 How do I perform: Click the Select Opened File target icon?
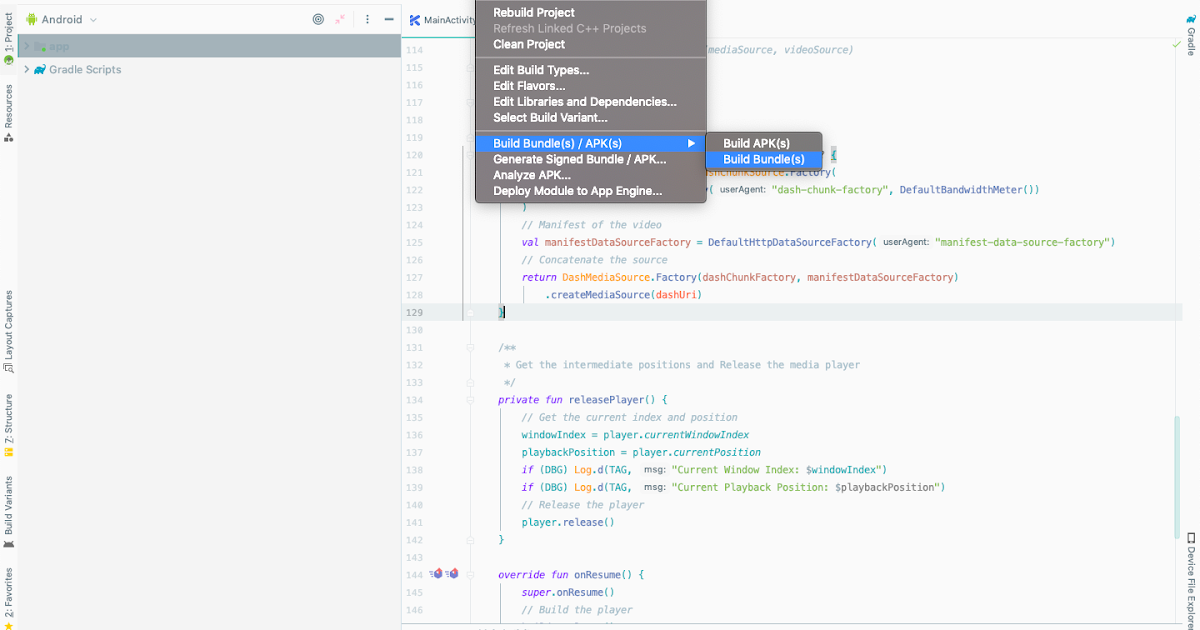pyautogui.click(x=318, y=20)
